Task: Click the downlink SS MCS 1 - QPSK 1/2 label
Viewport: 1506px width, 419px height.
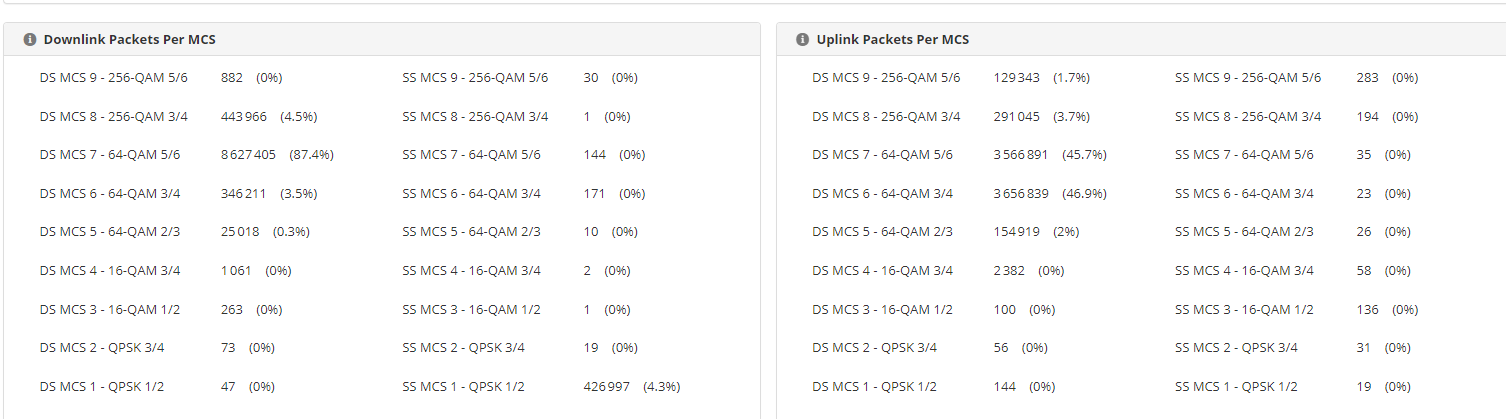Action: pos(463,387)
